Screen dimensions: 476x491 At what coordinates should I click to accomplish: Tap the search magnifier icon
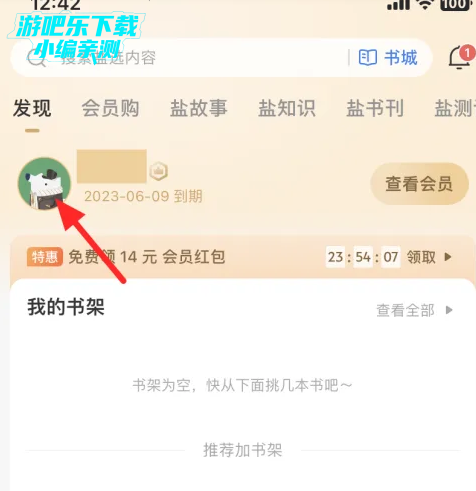[x=36, y=58]
